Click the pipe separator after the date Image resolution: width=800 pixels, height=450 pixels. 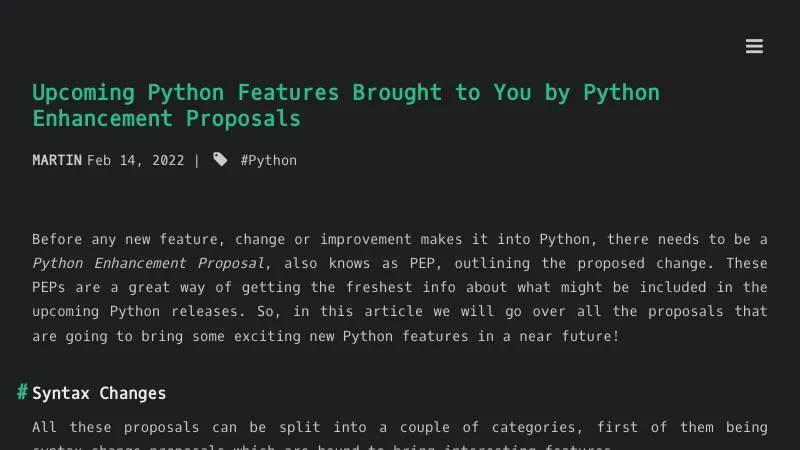[197, 160]
